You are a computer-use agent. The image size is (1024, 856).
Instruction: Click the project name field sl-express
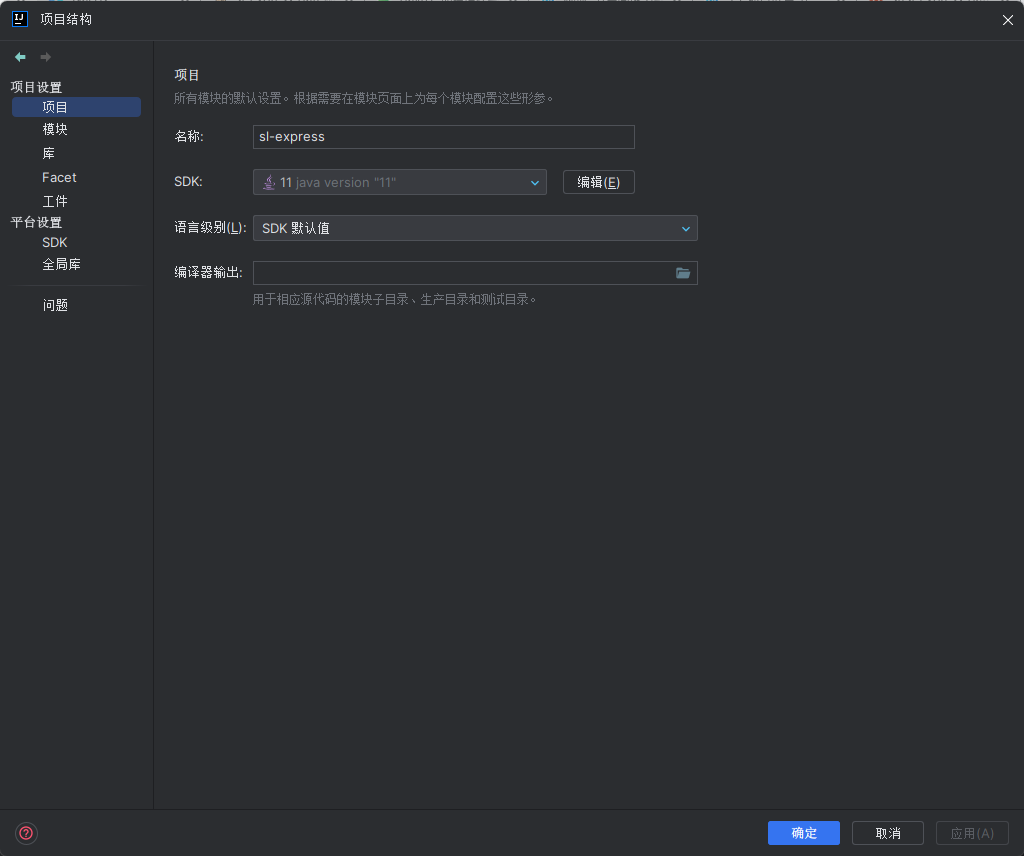coord(443,137)
